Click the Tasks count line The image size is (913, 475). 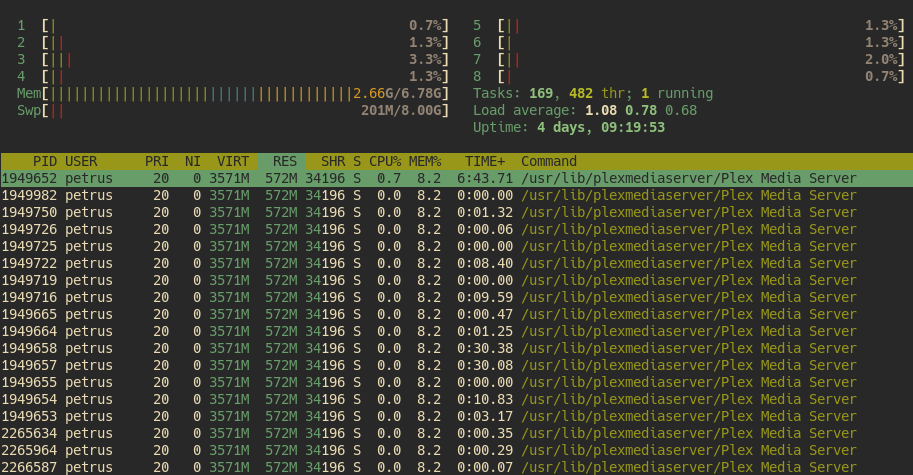(593, 93)
